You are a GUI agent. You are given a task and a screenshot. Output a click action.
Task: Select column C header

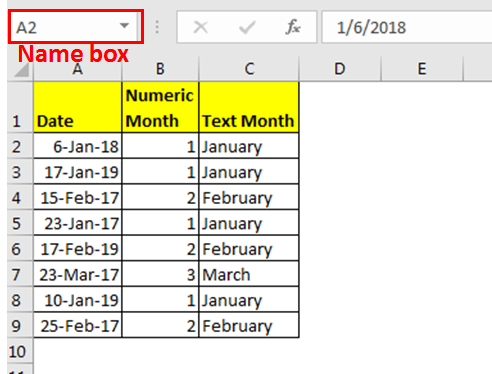point(249,69)
